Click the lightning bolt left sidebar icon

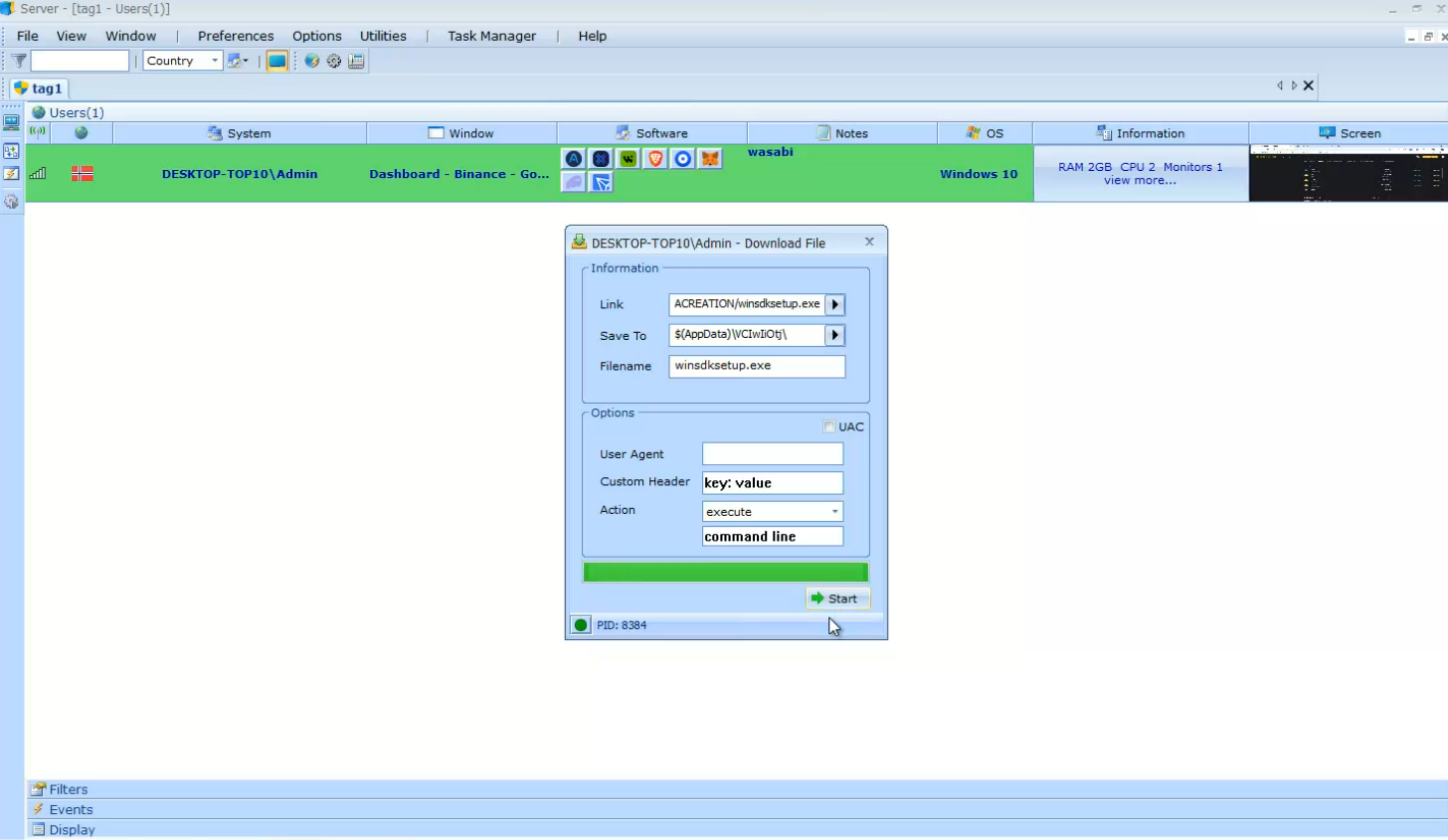[x=11, y=174]
